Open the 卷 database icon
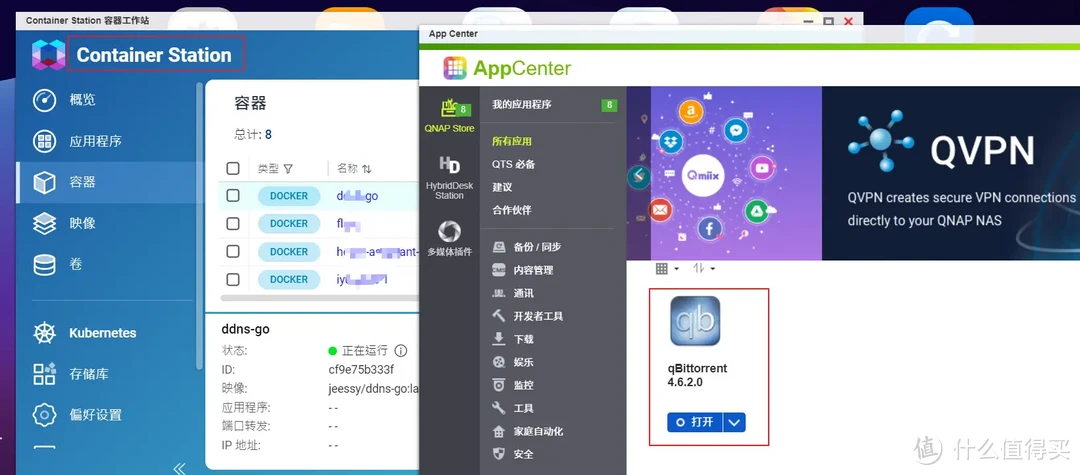The image size is (1080, 475). (x=45, y=264)
